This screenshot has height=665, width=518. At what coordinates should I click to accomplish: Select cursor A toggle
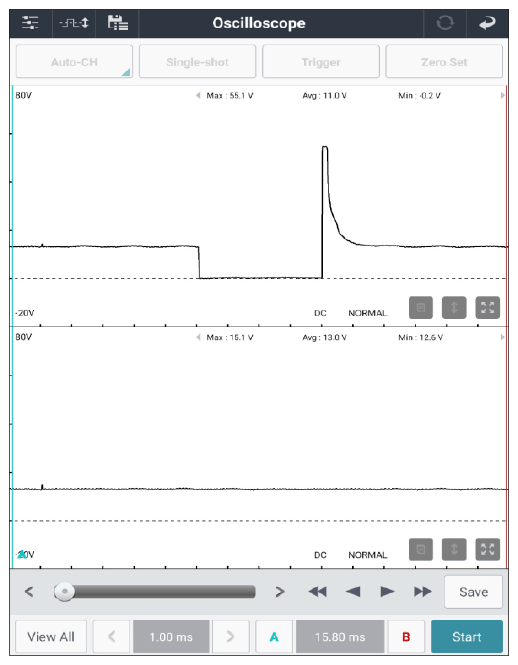(x=274, y=637)
